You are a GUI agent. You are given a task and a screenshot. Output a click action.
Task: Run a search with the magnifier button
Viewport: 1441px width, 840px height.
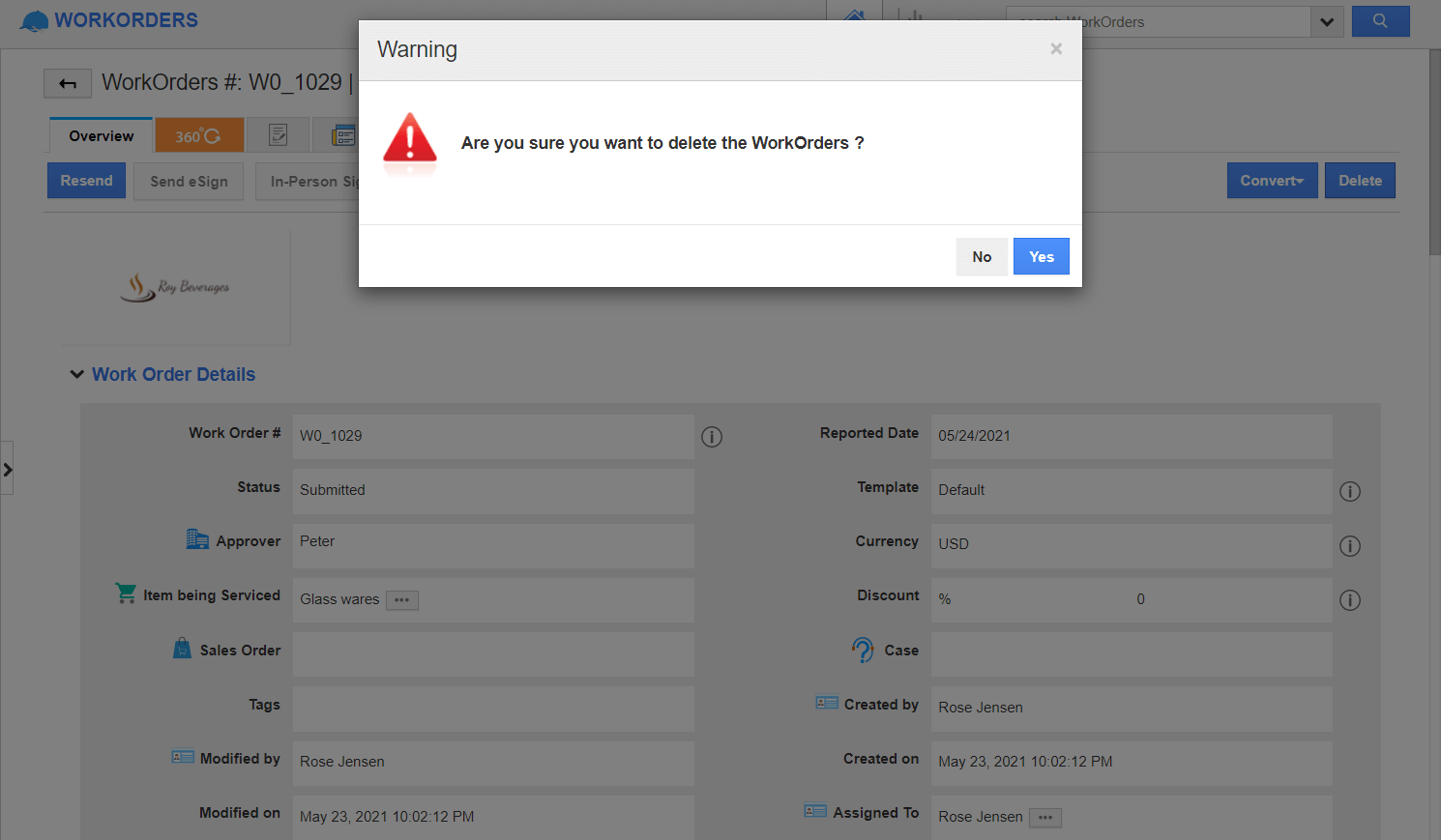[1380, 20]
